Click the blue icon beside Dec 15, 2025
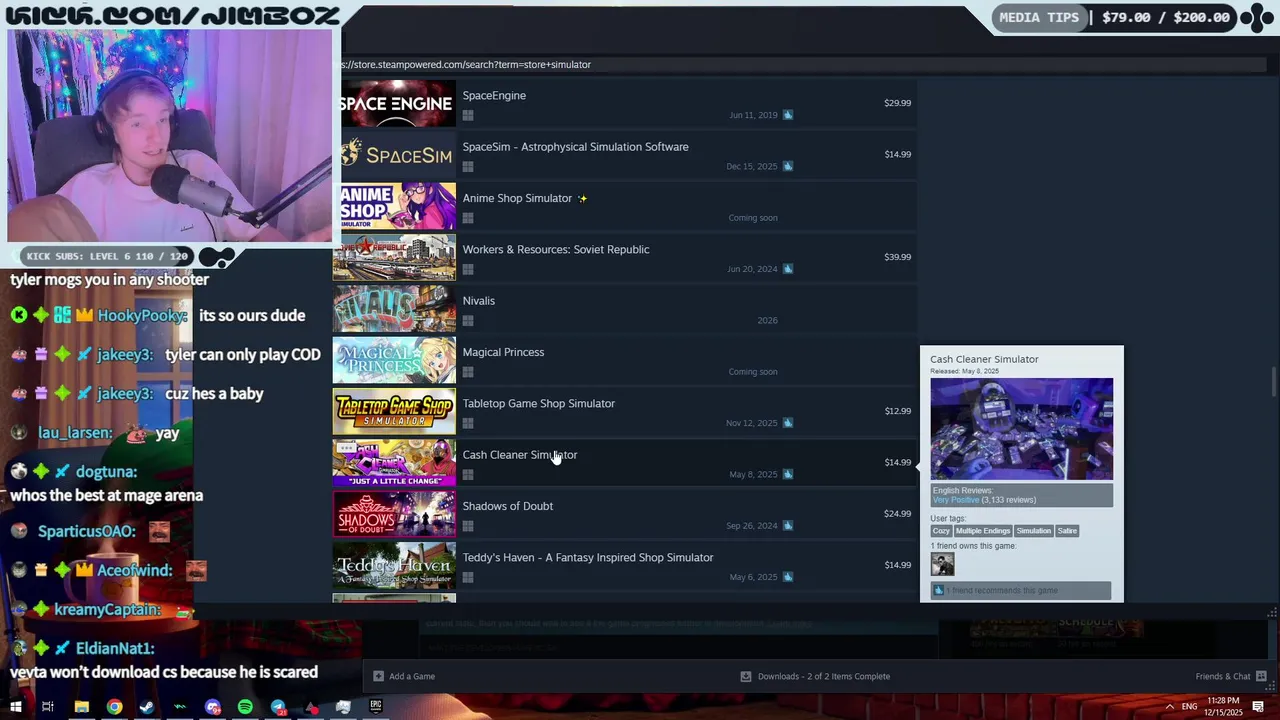 point(788,166)
